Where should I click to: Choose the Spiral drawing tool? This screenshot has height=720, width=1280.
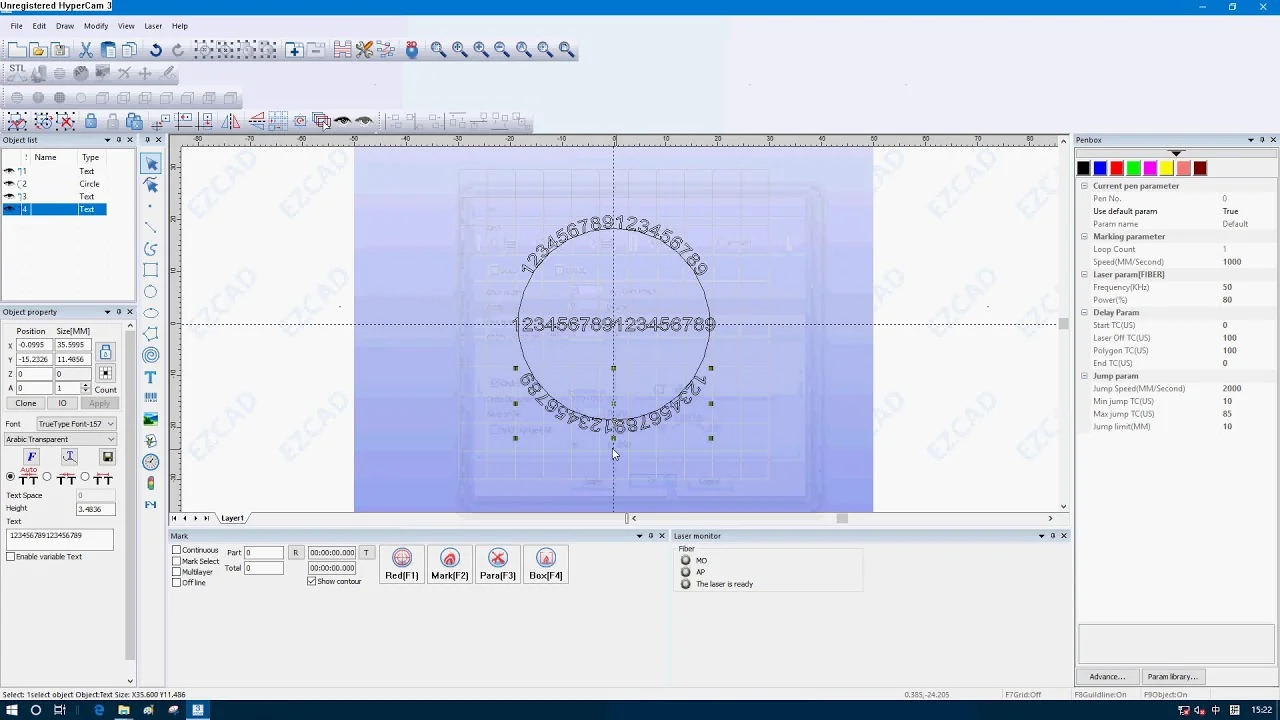click(x=150, y=355)
